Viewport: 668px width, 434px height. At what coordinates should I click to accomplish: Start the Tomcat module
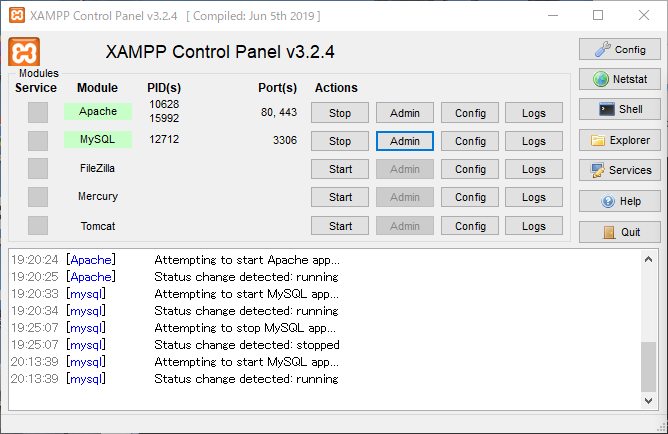(x=340, y=226)
